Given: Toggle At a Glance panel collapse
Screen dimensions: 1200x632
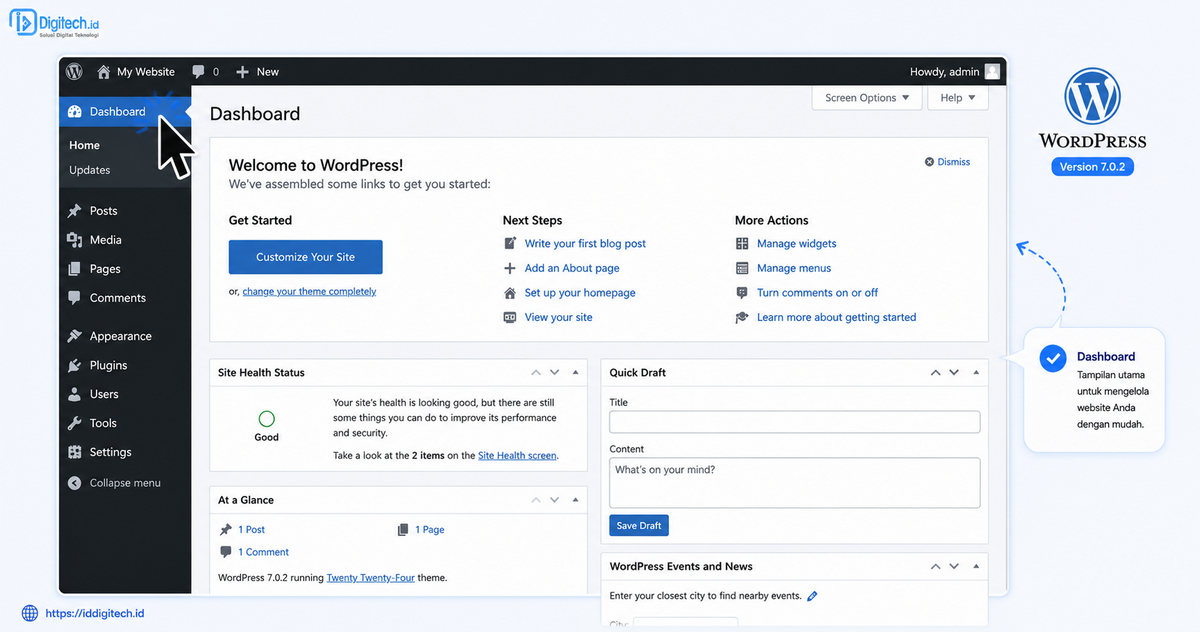Looking at the screenshot, I should [x=575, y=500].
